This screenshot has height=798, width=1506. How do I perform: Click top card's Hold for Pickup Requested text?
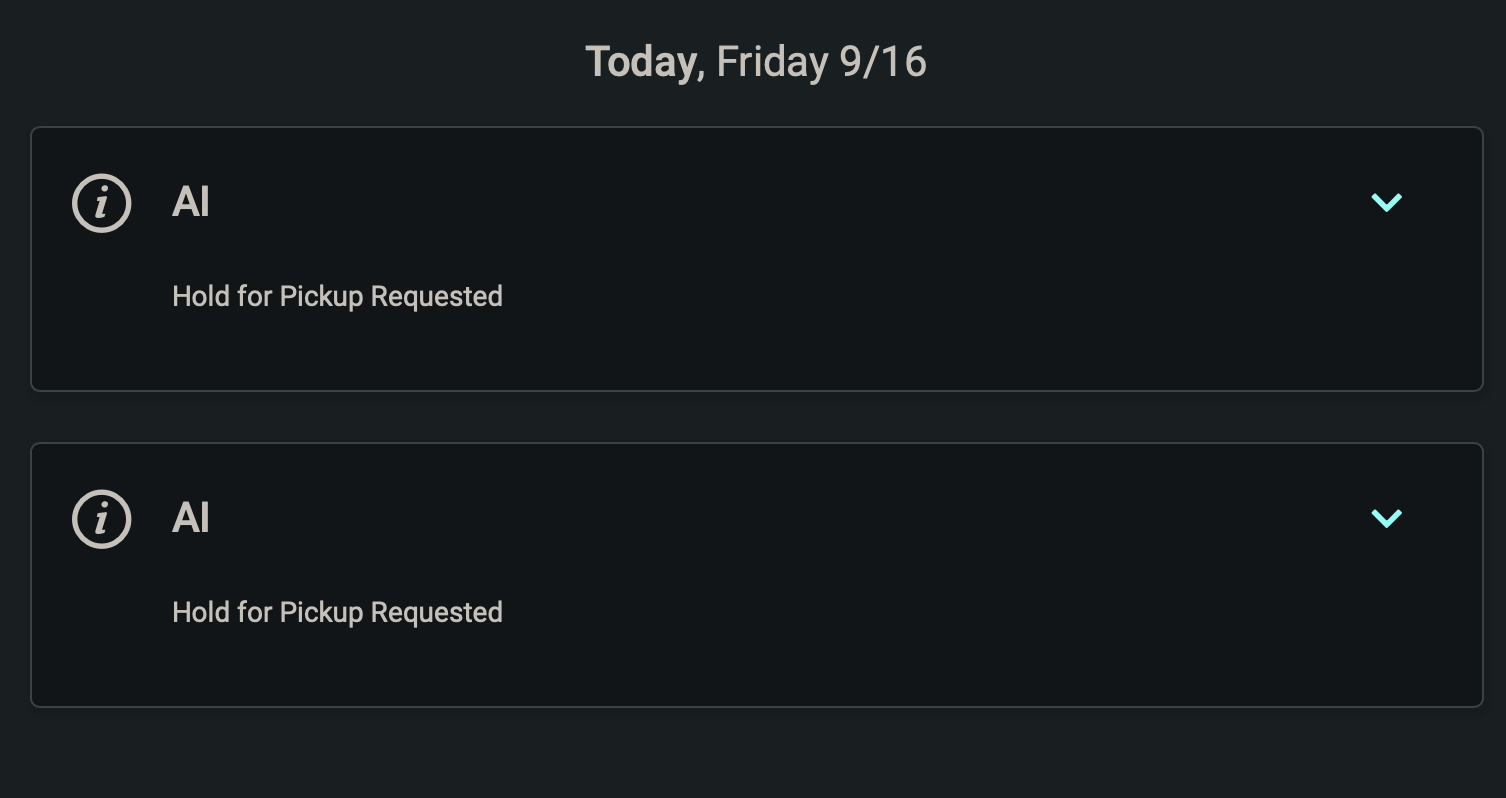337,297
